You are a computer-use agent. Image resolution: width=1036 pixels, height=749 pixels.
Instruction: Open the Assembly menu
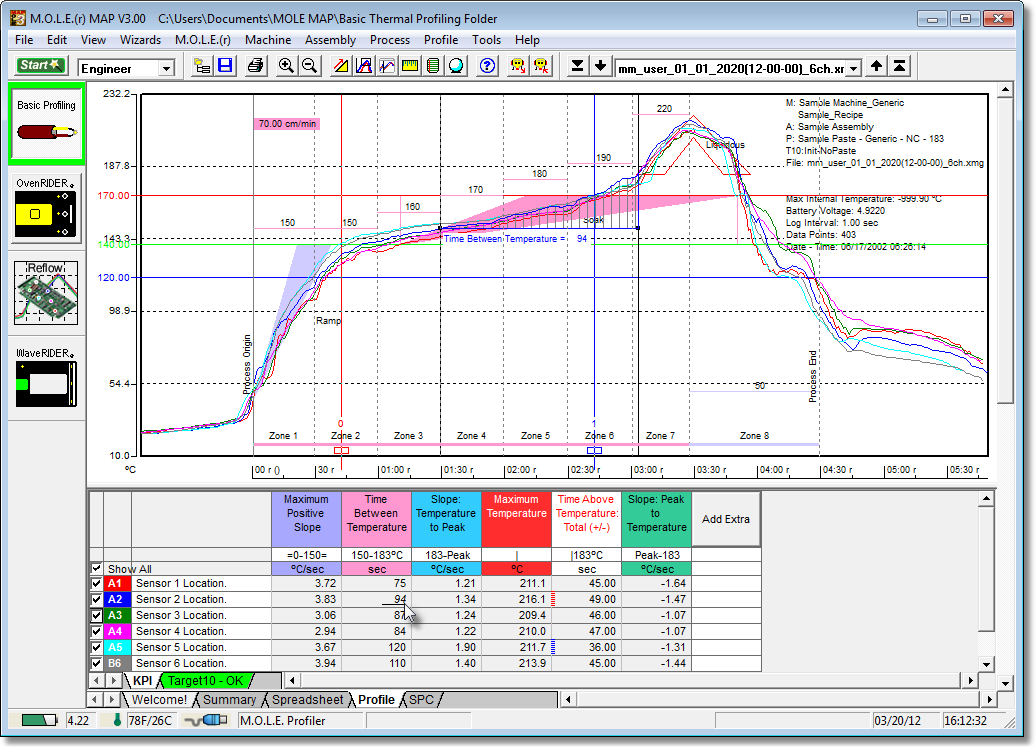[x=330, y=40]
